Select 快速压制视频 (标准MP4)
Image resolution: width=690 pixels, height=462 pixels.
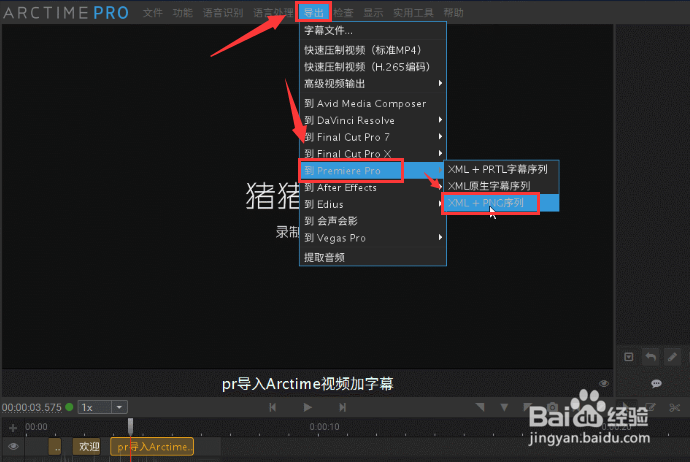click(373, 50)
